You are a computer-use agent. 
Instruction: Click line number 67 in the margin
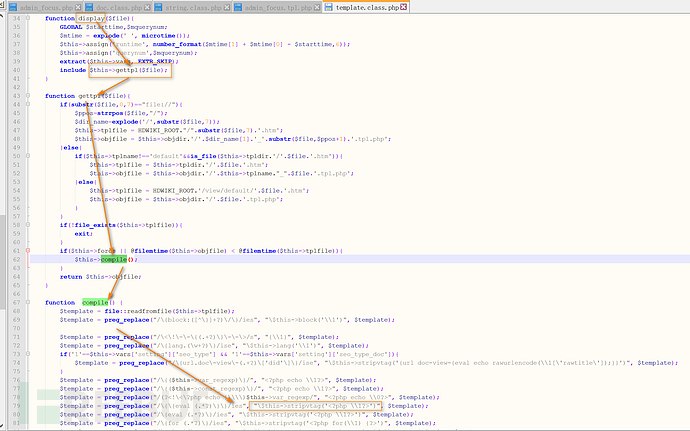16,302
